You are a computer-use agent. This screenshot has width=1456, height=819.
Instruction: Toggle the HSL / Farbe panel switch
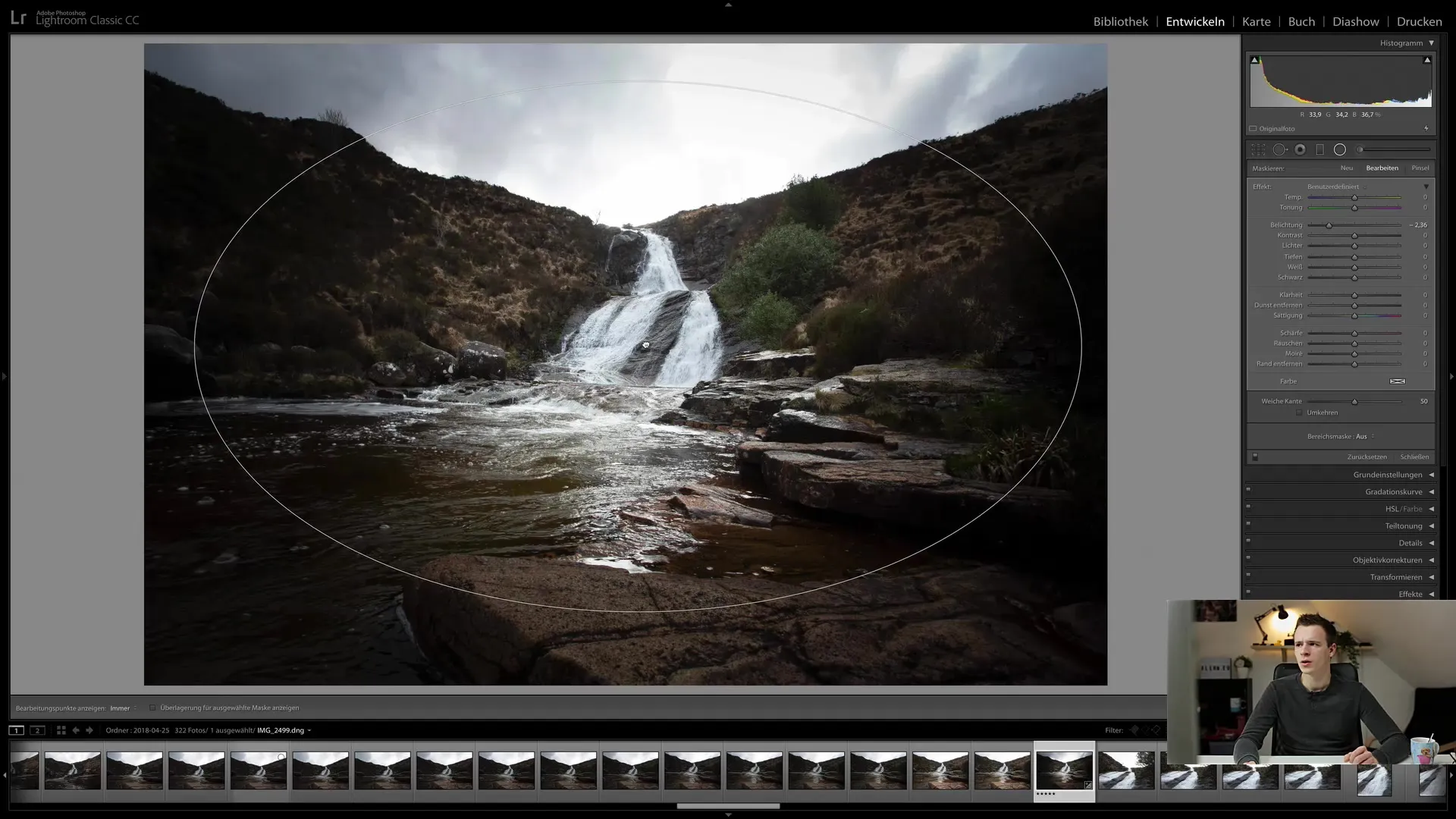(x=1248, y=507)
